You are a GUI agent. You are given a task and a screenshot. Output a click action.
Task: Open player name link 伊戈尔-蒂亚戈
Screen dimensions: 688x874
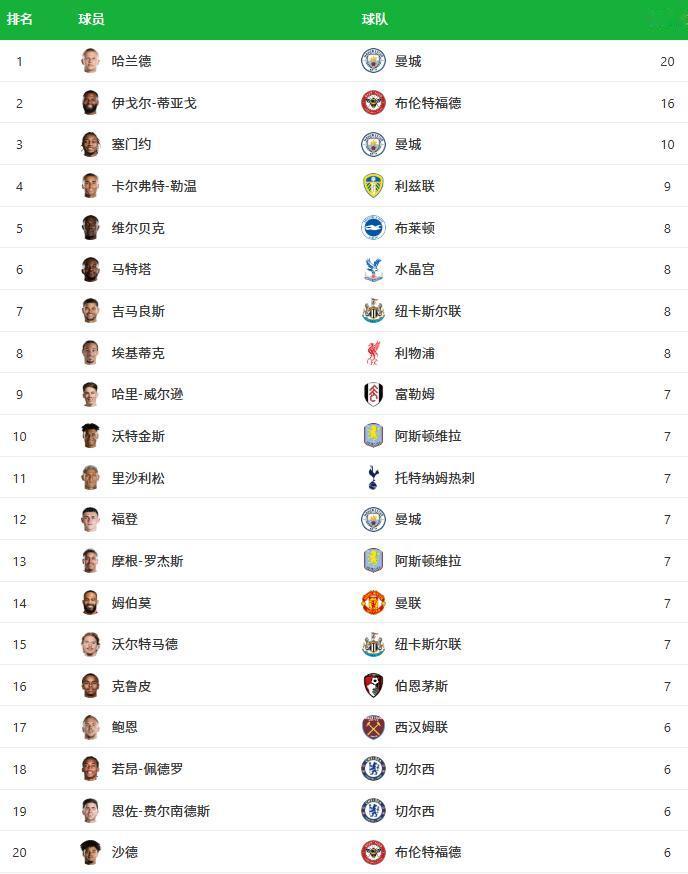[154, 103]
